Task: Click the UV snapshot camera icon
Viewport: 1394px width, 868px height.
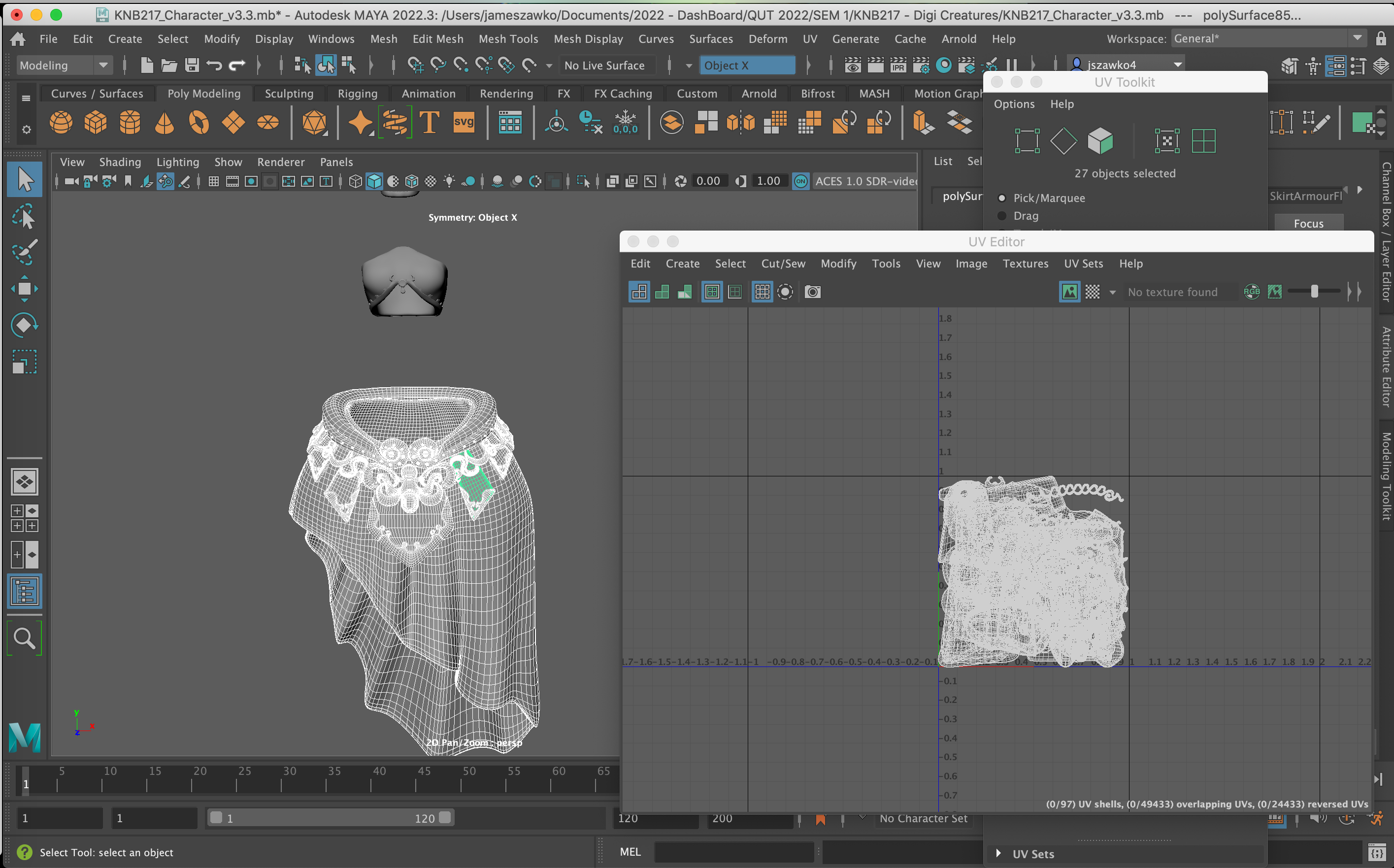Action: pos(812,292)
